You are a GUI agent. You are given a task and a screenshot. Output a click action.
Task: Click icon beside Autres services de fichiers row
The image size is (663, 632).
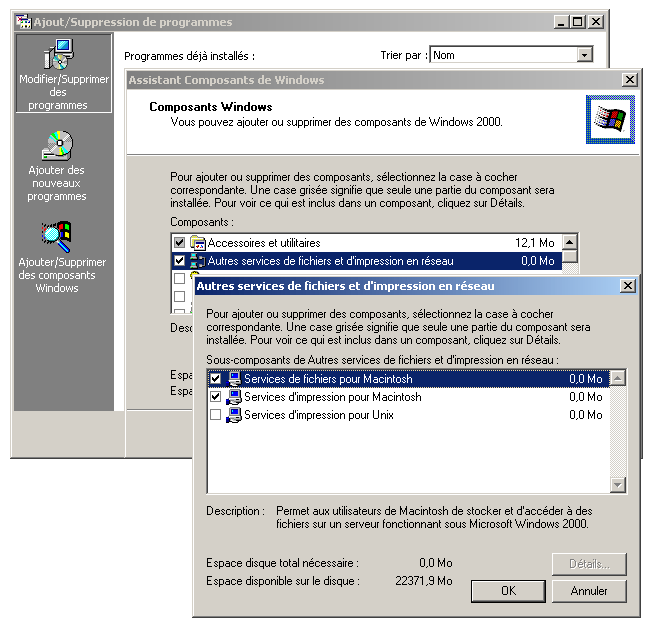tap(197, 261)
